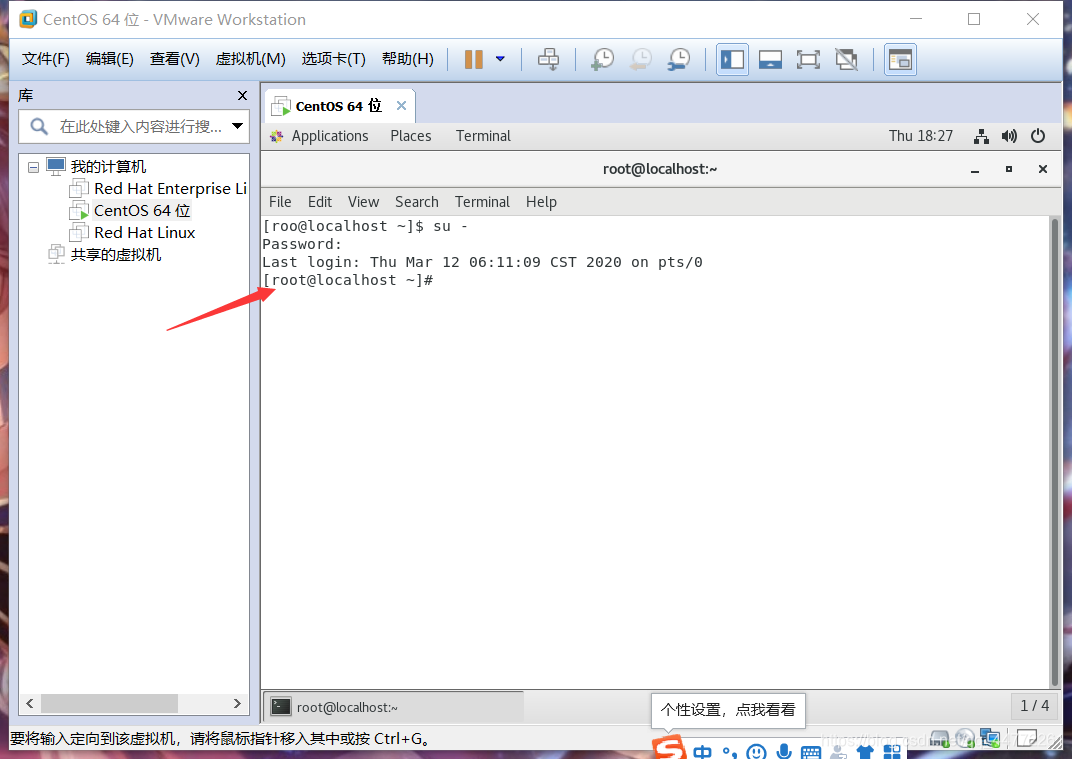Take a snapshot of this virtual machine
The height and width of the screenshot is (759, 1072).
(x=602, y=59)
